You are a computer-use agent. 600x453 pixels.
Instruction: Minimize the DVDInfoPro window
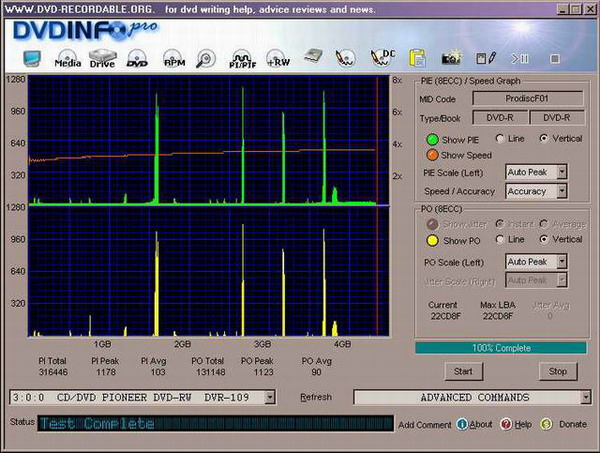pyautogui.click(x=562, y=9)
